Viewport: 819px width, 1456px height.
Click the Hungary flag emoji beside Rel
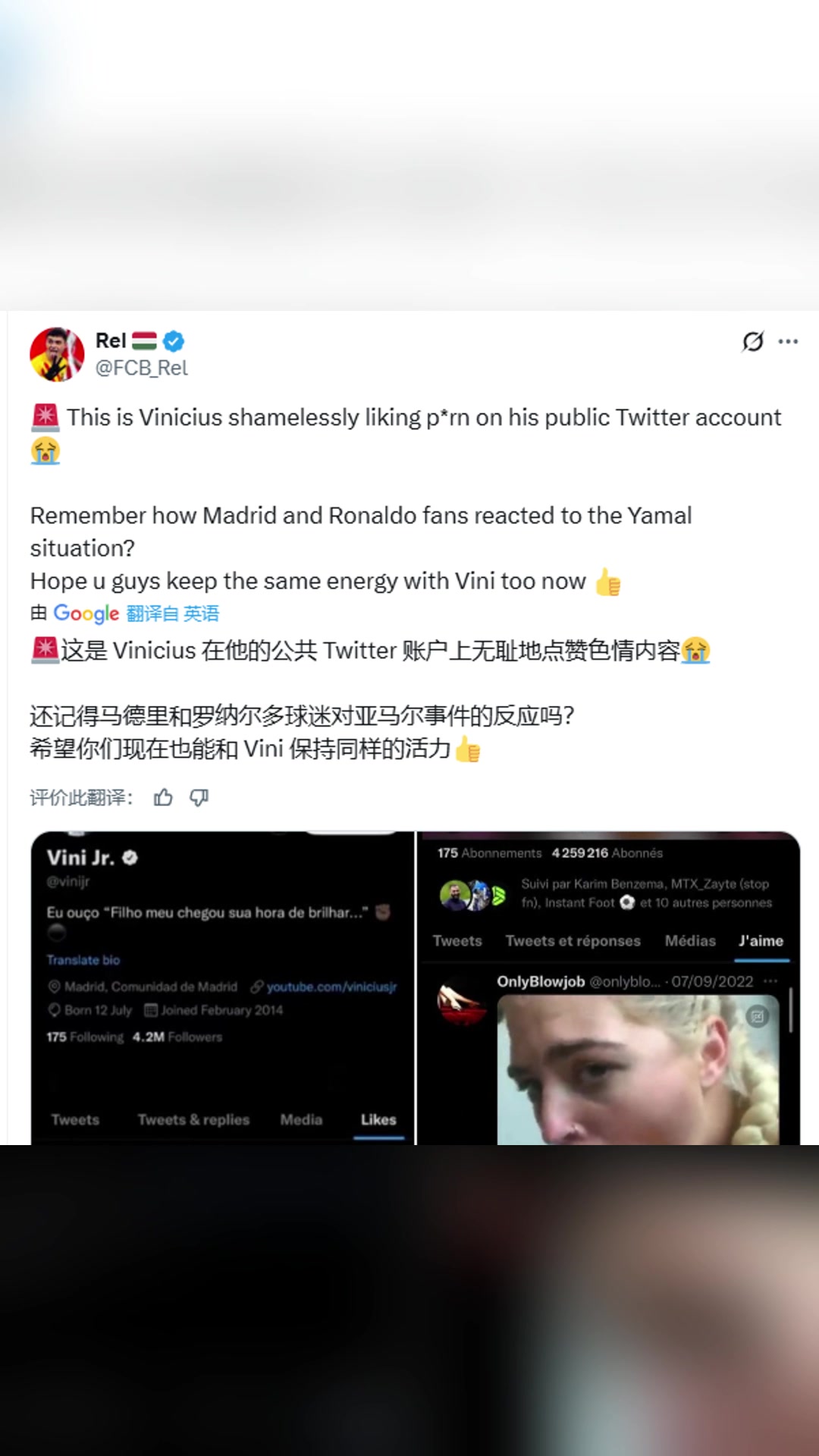pos(144,341)
